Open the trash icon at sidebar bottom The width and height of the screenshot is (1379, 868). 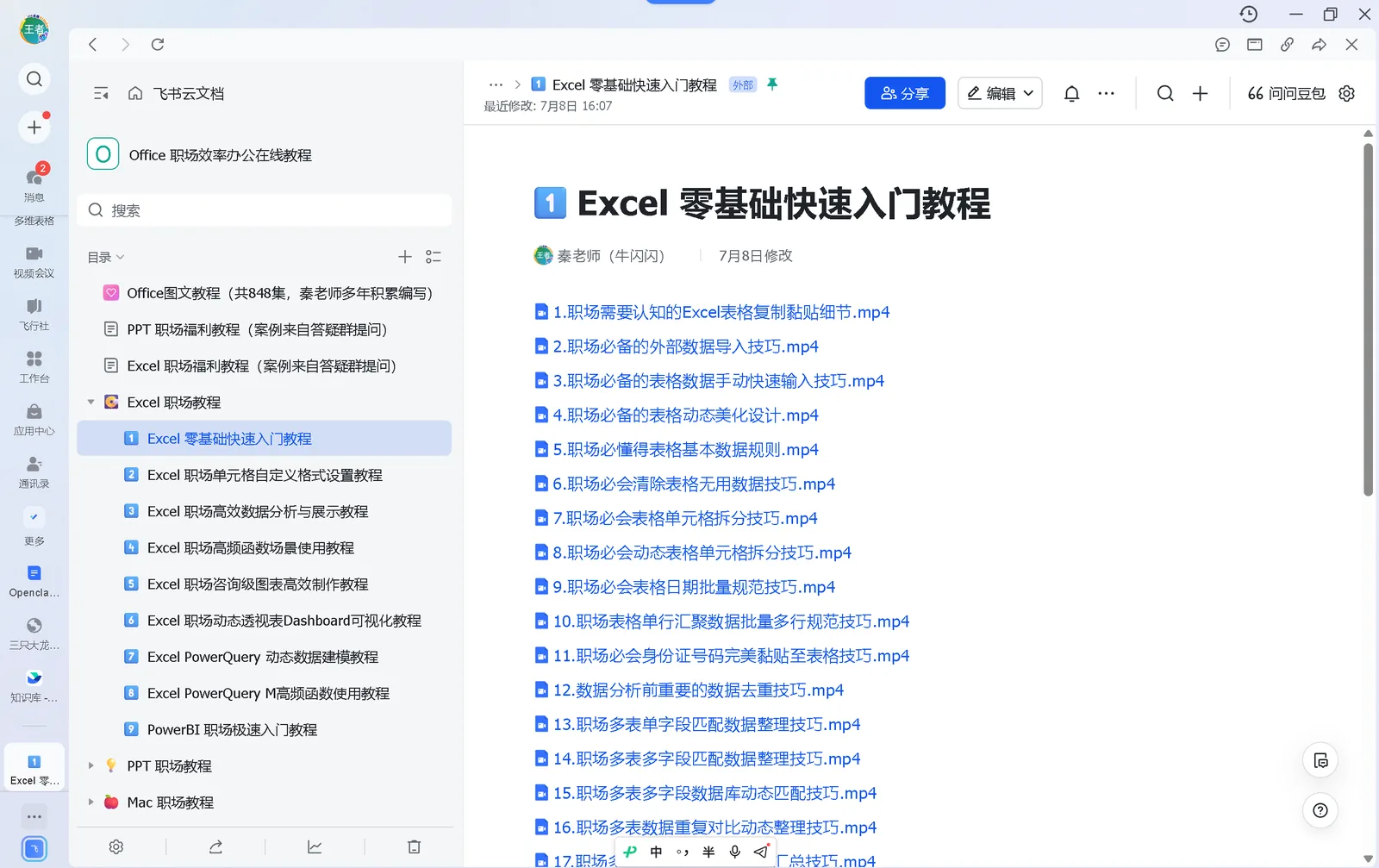click(414, 847)
